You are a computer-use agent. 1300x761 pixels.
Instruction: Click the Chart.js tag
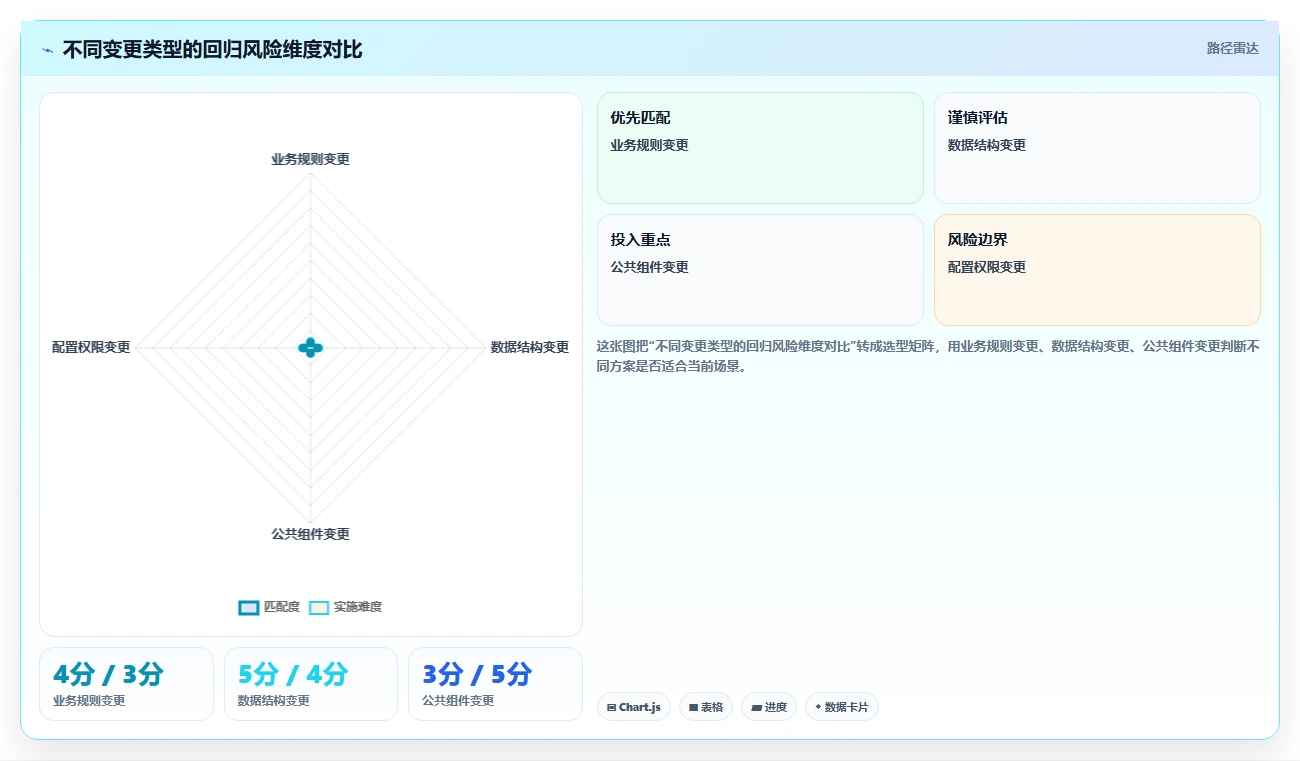point(634,707)
